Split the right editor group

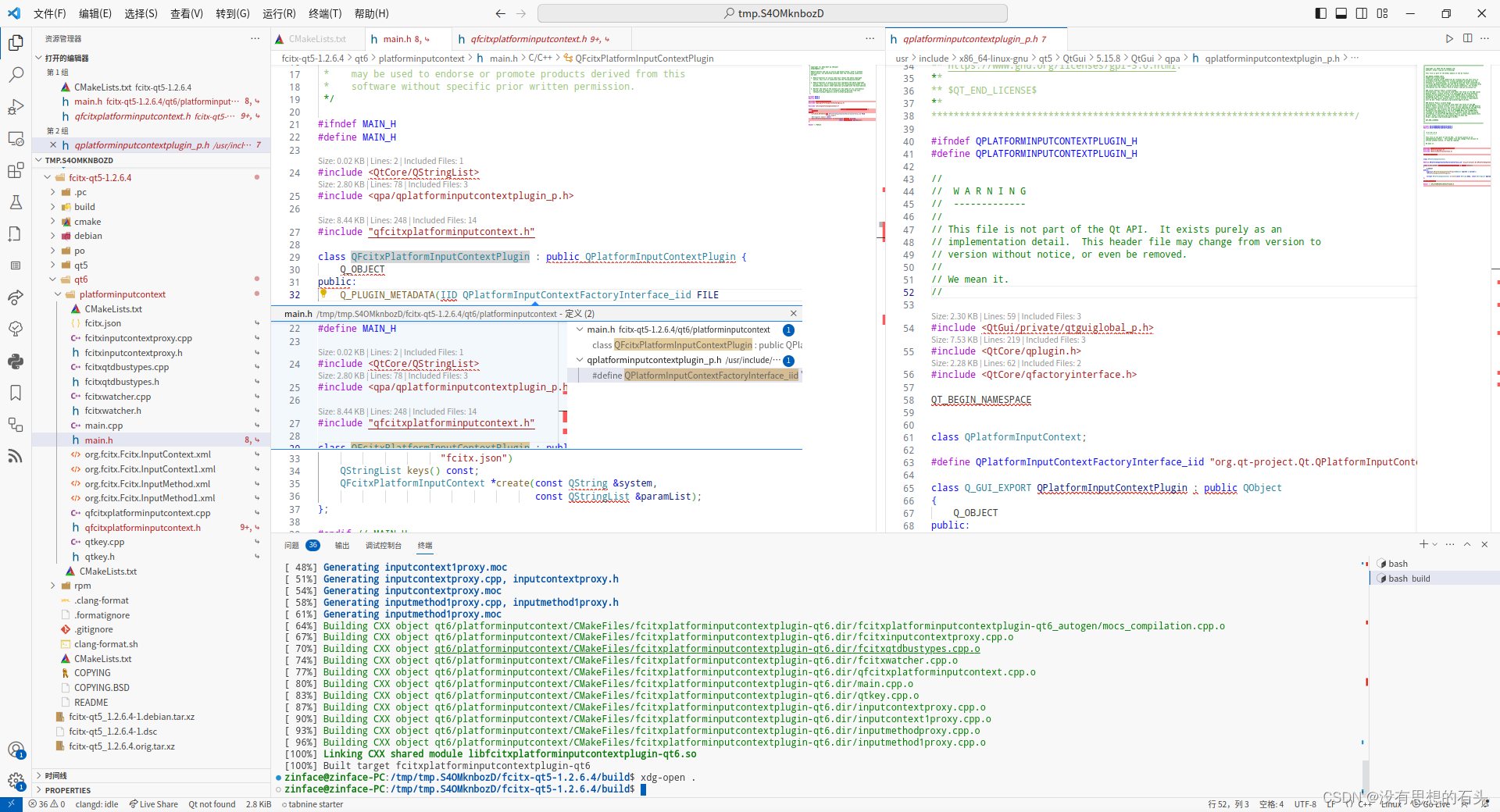click(1467, 38)
